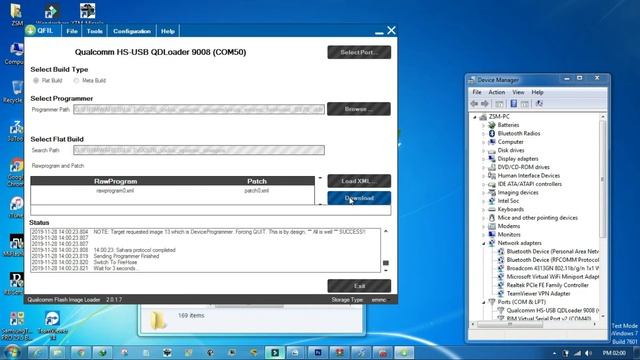The width and height of the screenshot is (640, 360).
Task: Collapse the Network adapters node arrow
Action: [484, 243]
